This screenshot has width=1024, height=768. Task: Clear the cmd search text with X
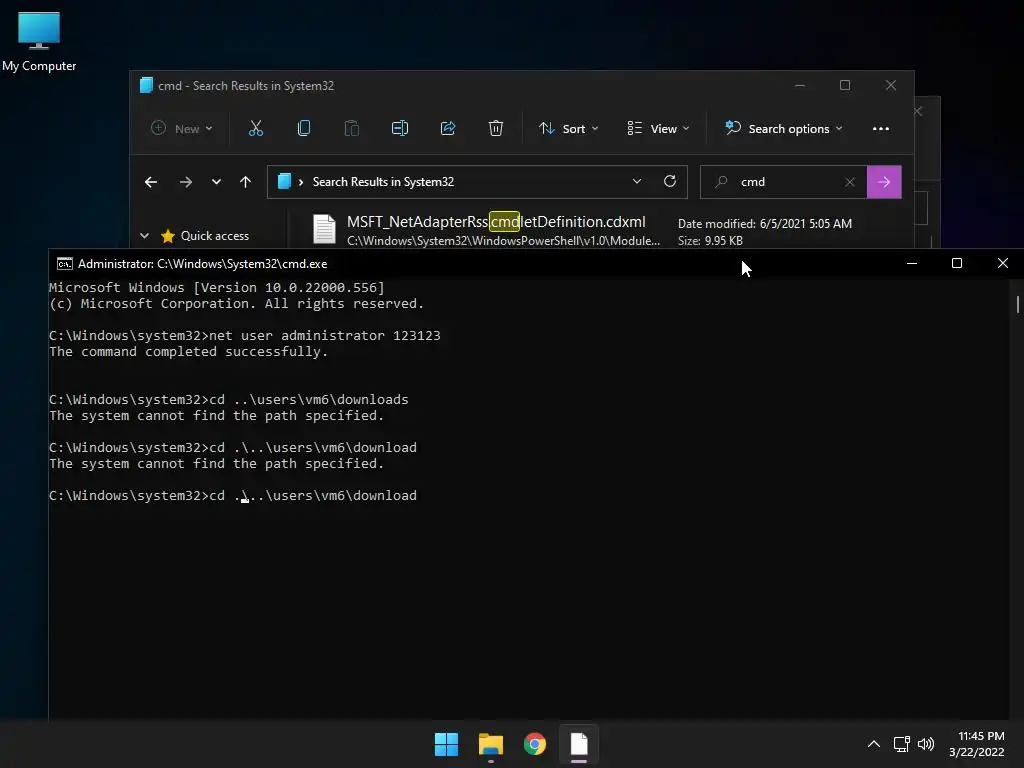click(850, 182)
